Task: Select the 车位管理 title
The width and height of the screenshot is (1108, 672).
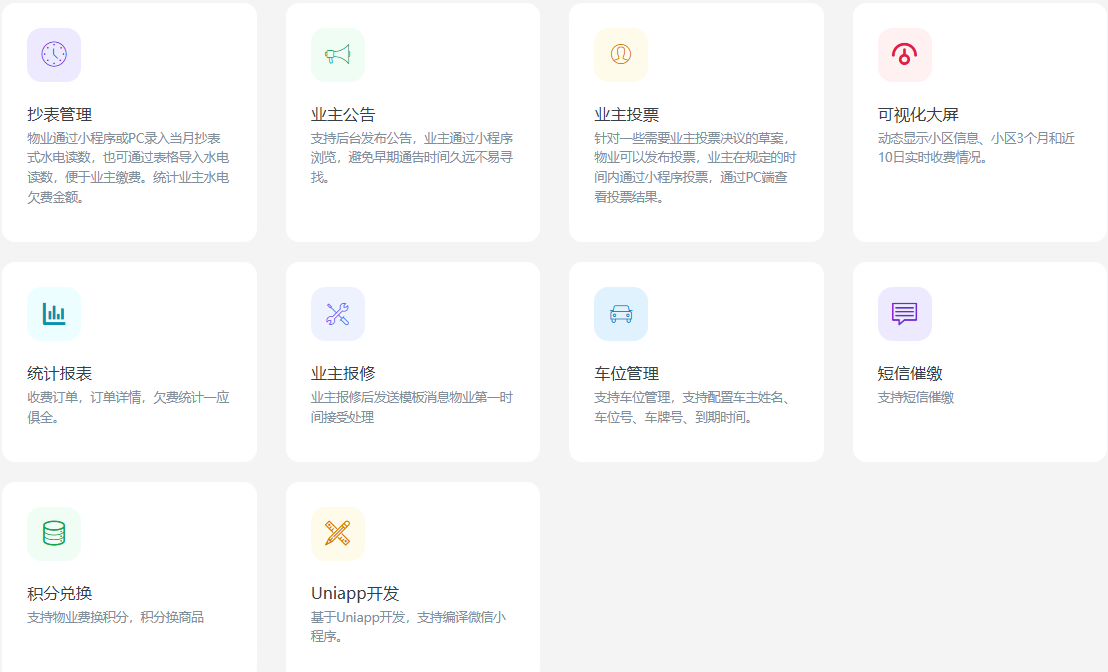Action: (626, 374)
